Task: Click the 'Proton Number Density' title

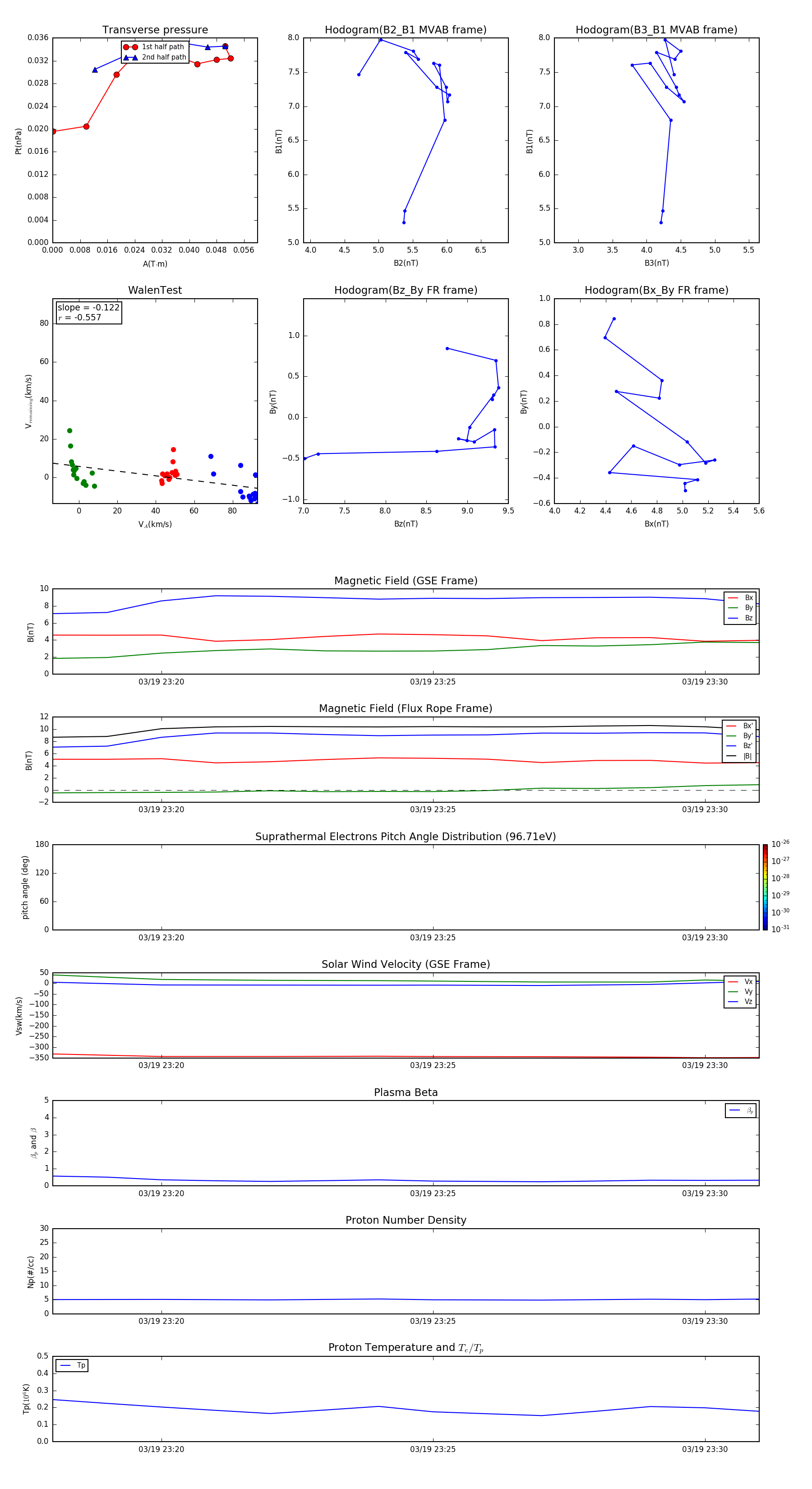Action: [406, 1220]
